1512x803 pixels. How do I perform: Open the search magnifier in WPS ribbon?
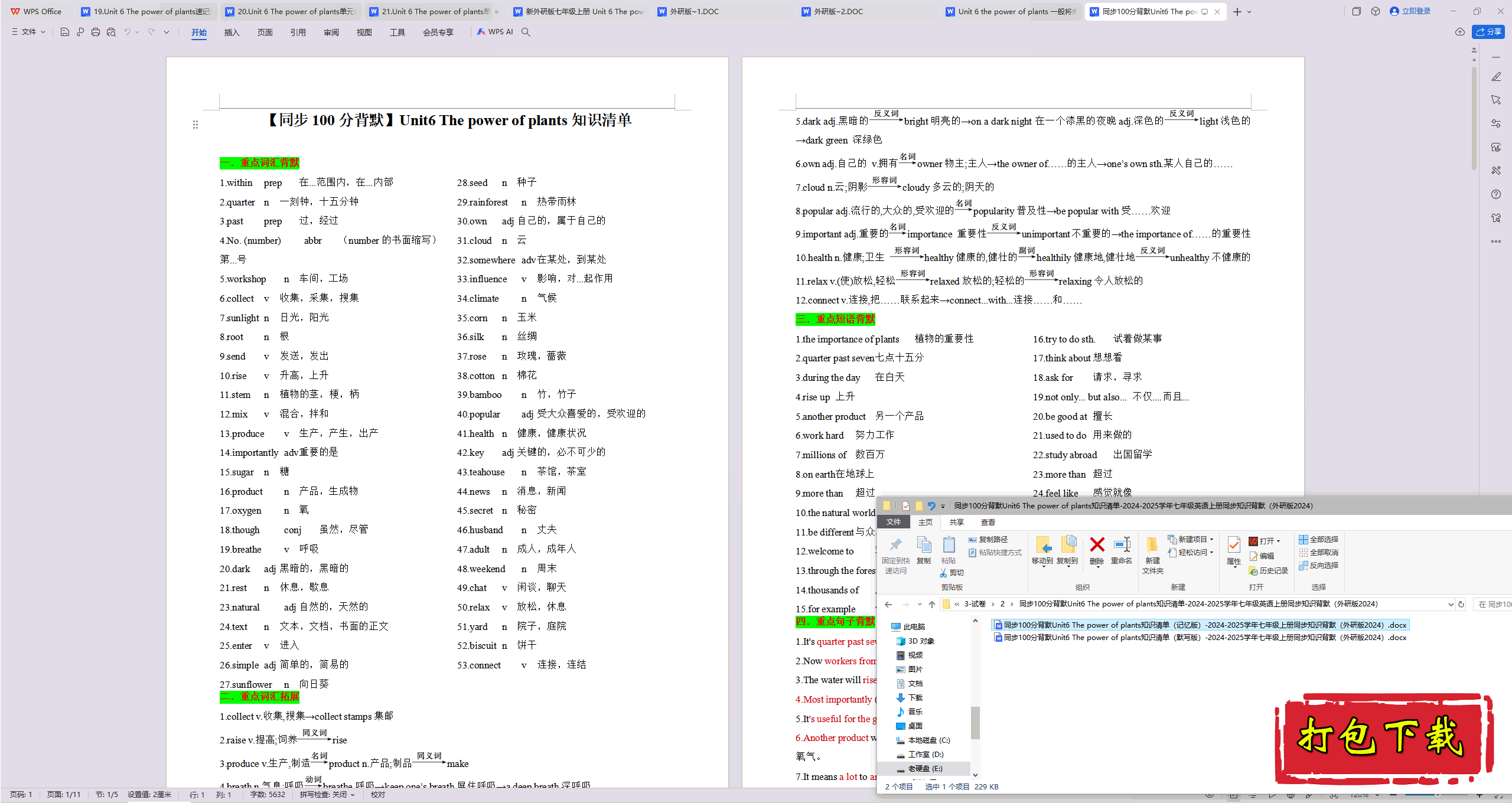526,32
